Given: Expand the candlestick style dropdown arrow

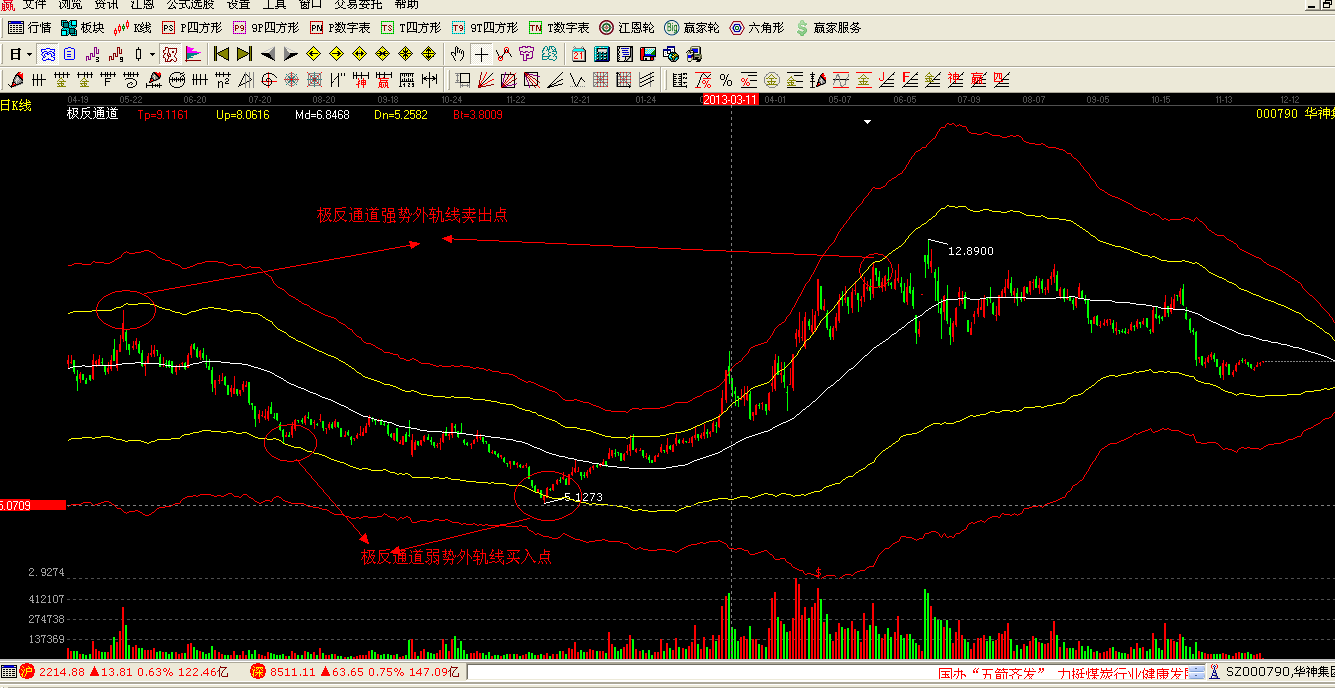Looking at the screenshot, I should pyautogui.click(x=152, y=54).
